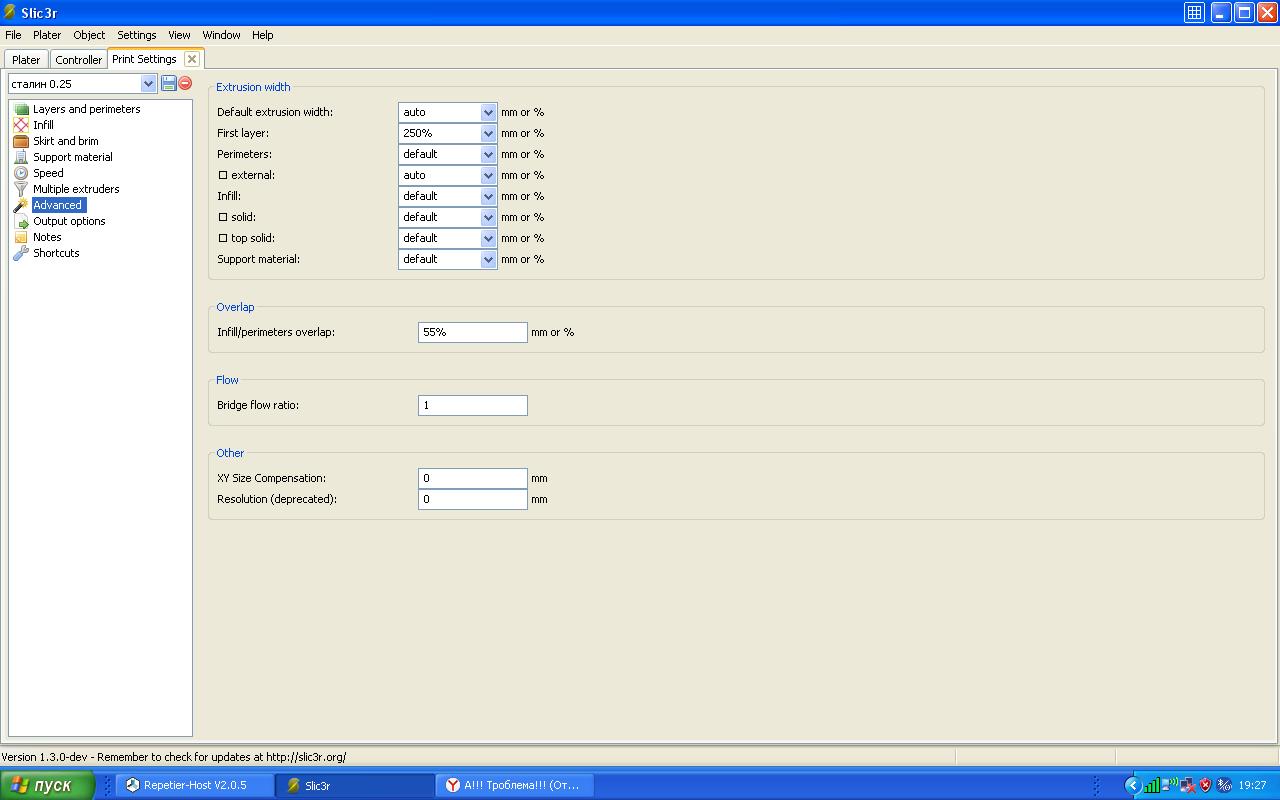The width and height of the screenshot is (1280, 800).
Task: Open the Settings menu
Action: [x=137, y=35]
